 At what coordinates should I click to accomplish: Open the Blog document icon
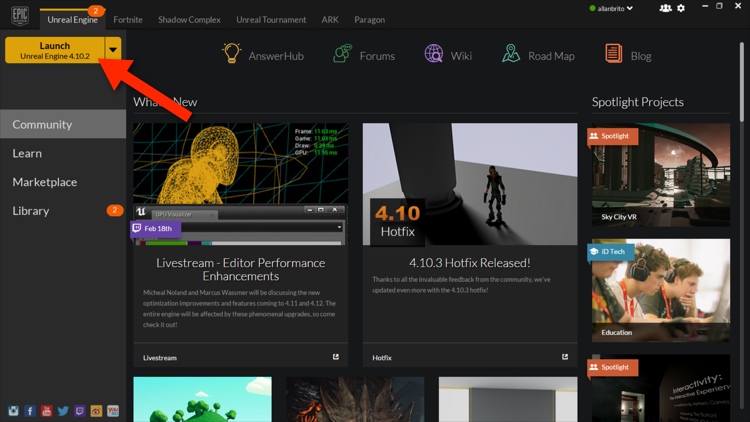pos(613,54)
